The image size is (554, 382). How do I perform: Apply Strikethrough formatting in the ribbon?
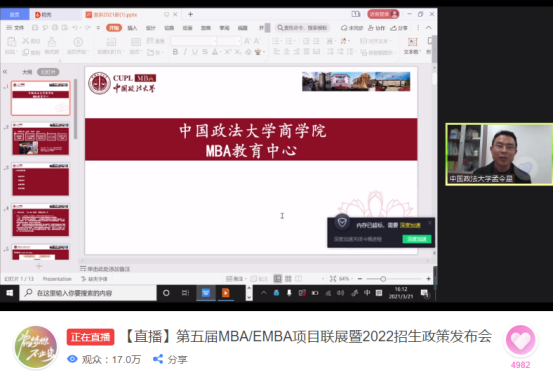pos(205,52)
